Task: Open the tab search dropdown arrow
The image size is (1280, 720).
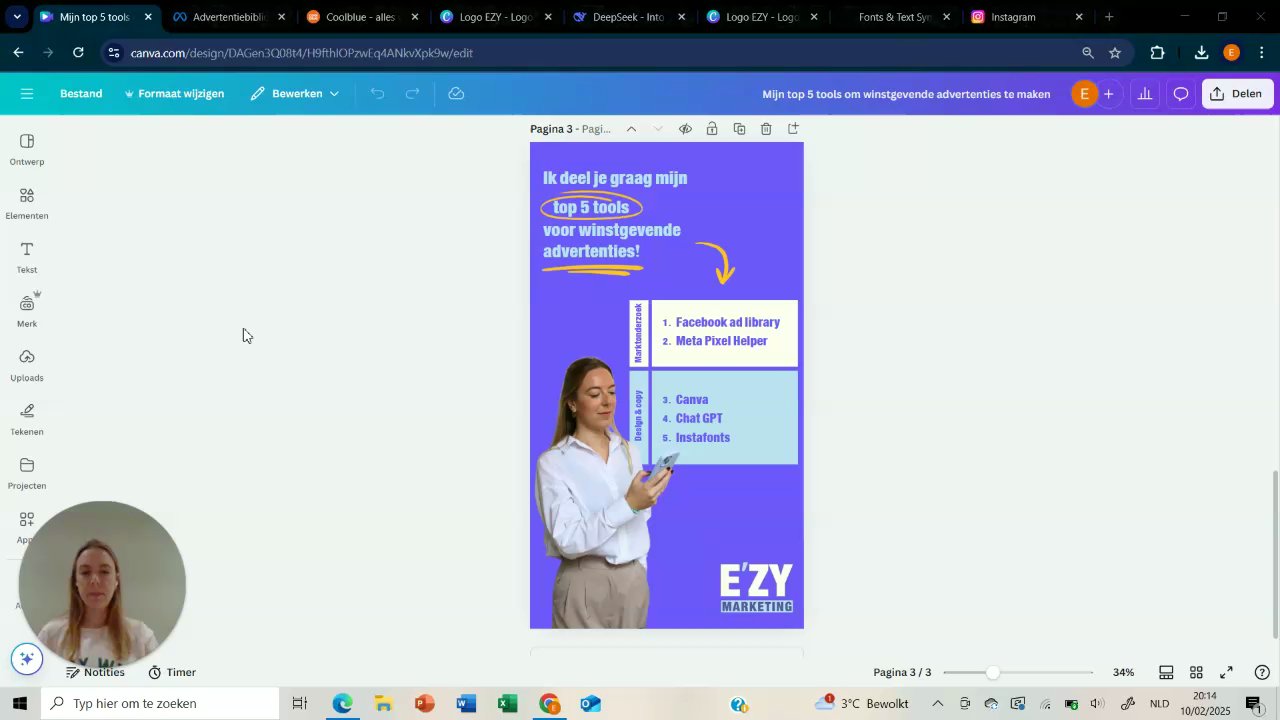Action: pyautogui.click(x=17, y=17)
